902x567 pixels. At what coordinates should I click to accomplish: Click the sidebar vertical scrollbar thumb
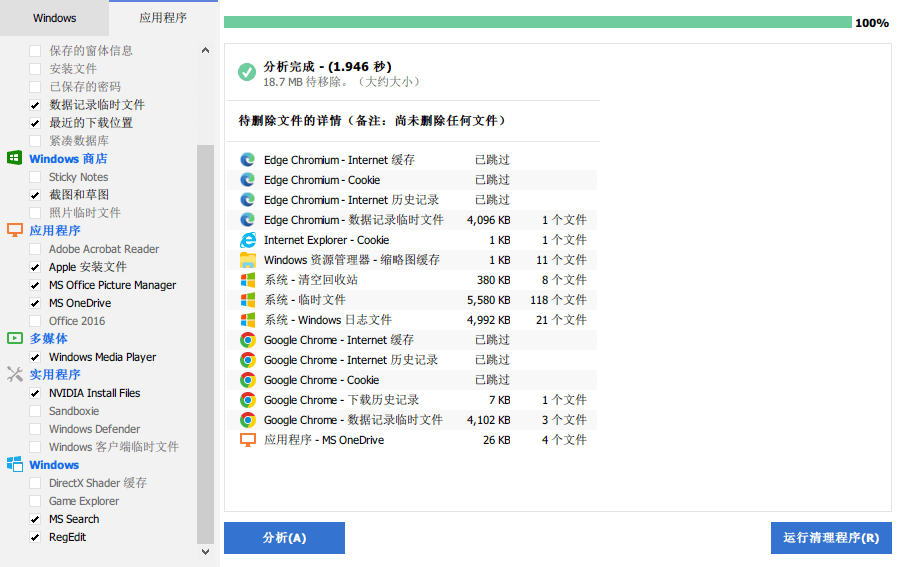point(205,344)
